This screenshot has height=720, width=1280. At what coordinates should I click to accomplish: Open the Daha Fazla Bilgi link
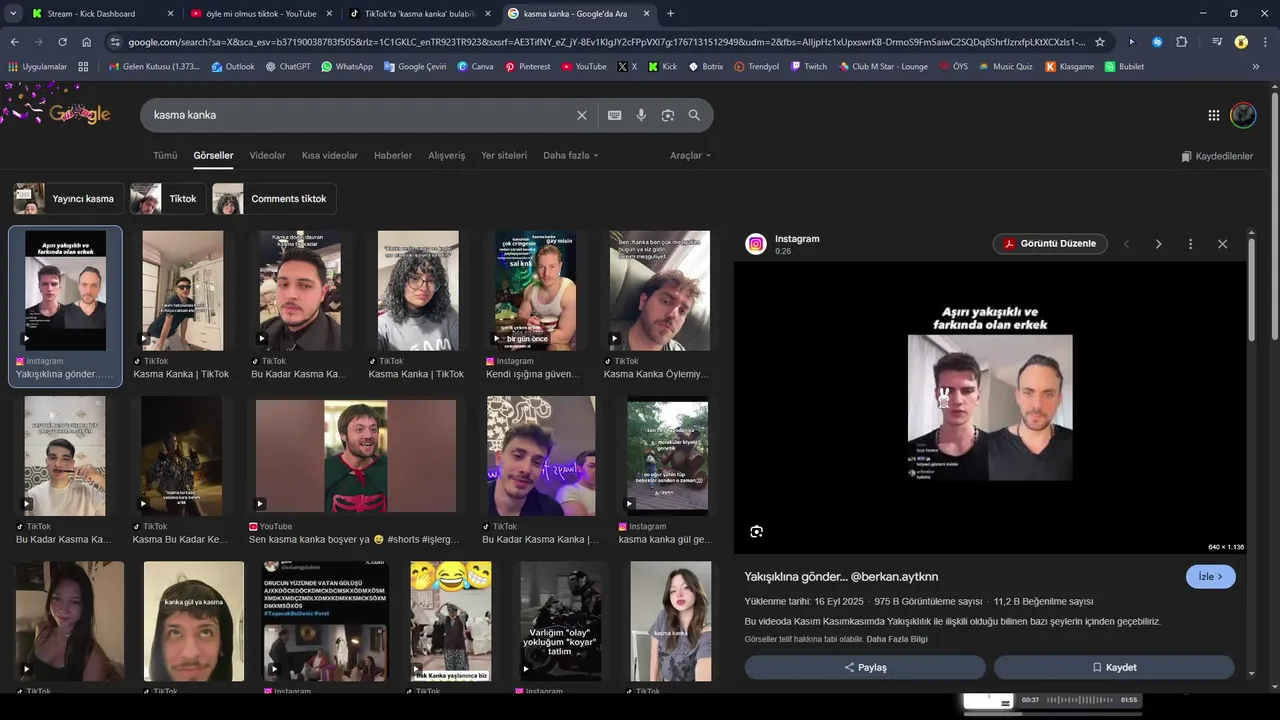[x=897, y=639]
